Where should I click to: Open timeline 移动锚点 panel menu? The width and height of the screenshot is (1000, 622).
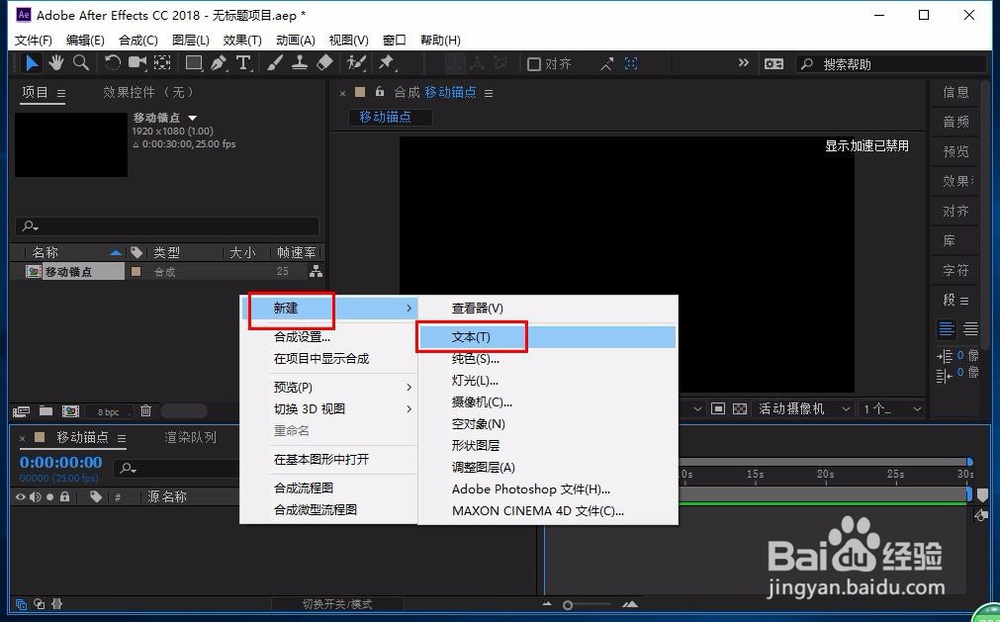point(121,438)
